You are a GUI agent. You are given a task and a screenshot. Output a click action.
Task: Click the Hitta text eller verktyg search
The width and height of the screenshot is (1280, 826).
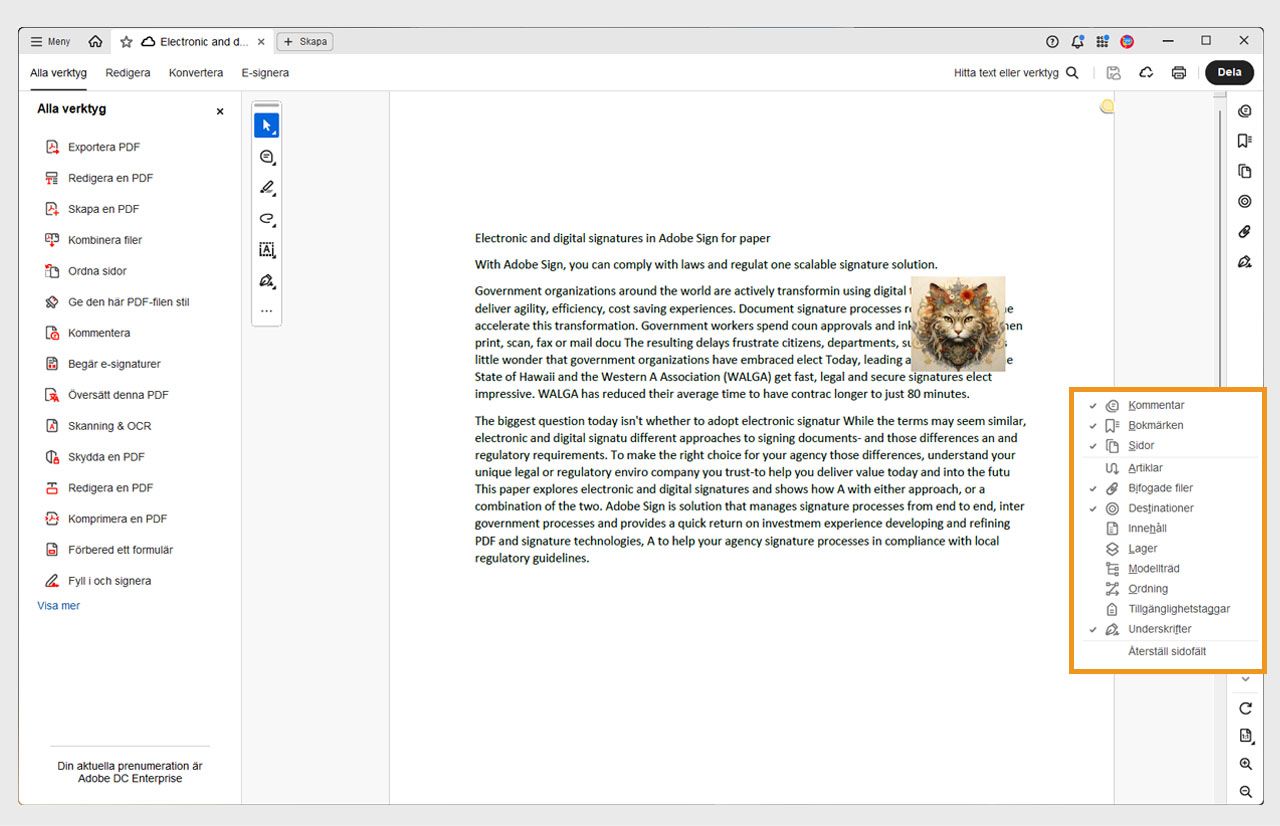1016,73
